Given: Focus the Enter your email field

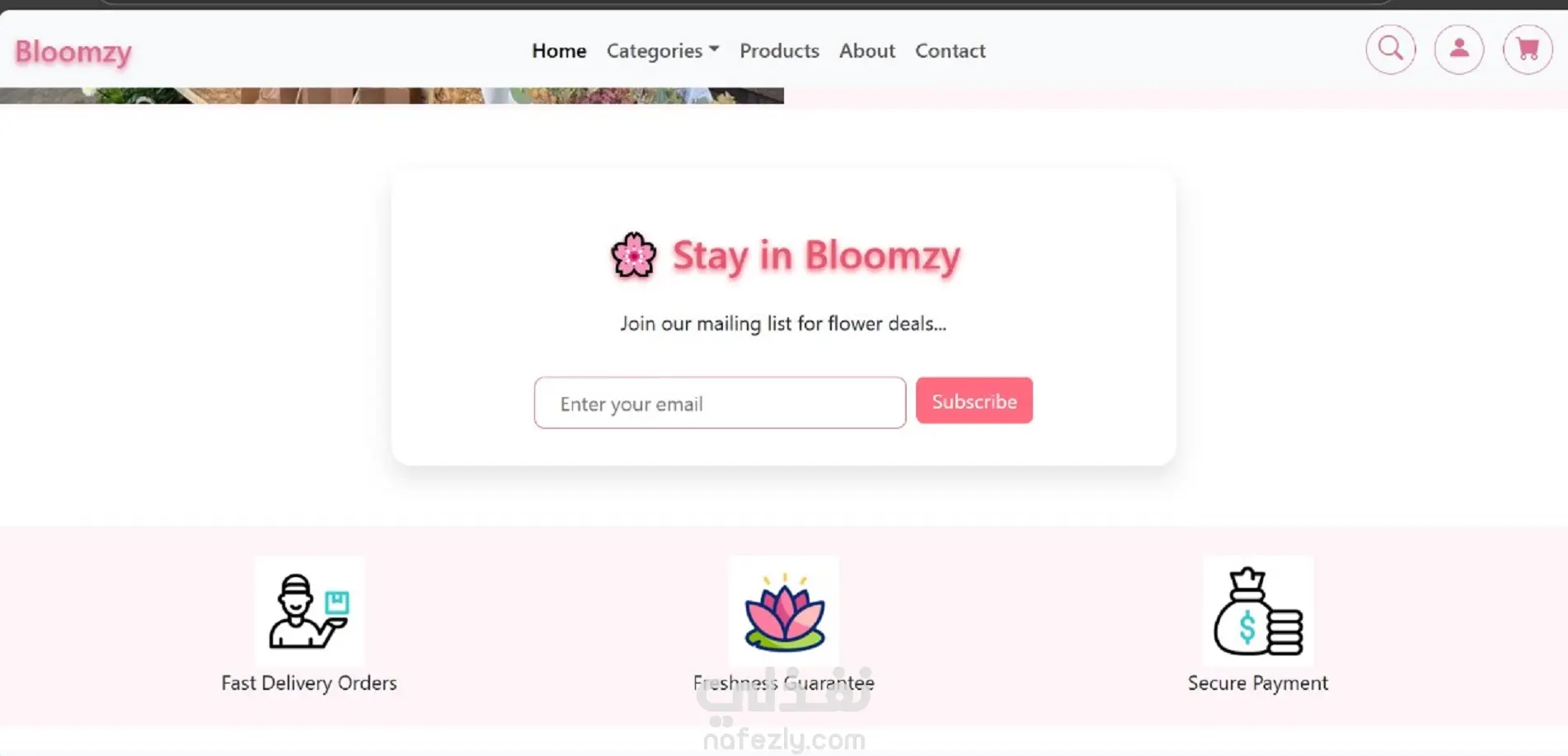Looking at the screenshot, I should pyautogui.click(x=720, y=403).
